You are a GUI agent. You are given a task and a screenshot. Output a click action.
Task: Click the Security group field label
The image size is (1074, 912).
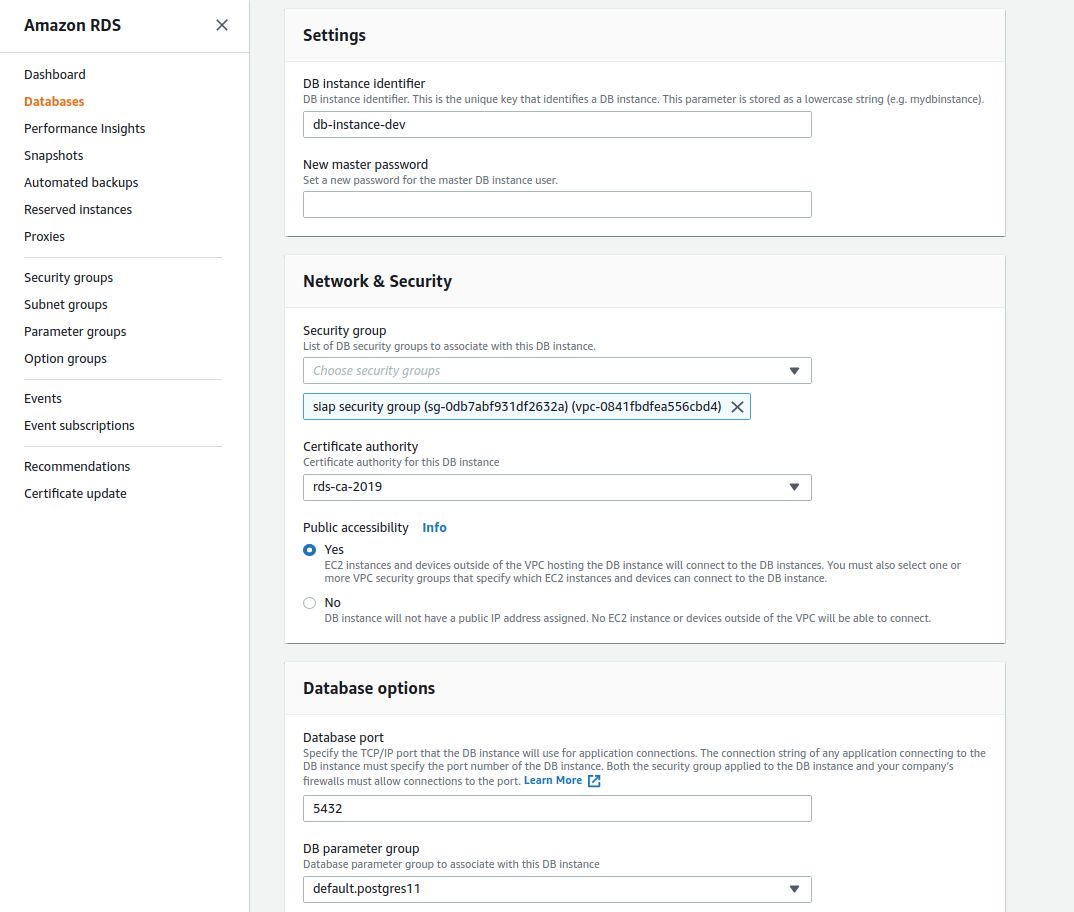pyautogui.click(x=345, y=330)
